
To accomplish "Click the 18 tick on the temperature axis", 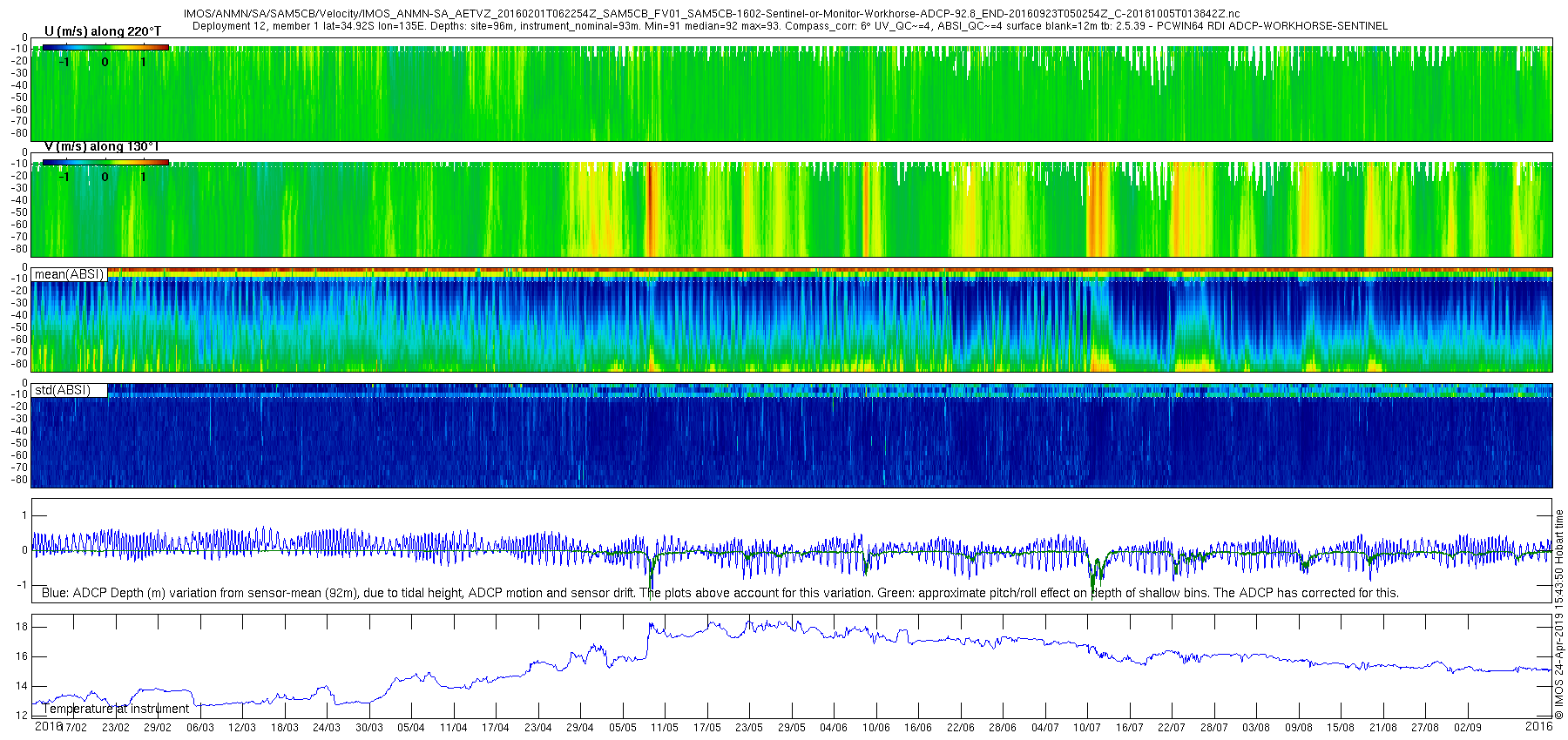I will tap(23, 627).
